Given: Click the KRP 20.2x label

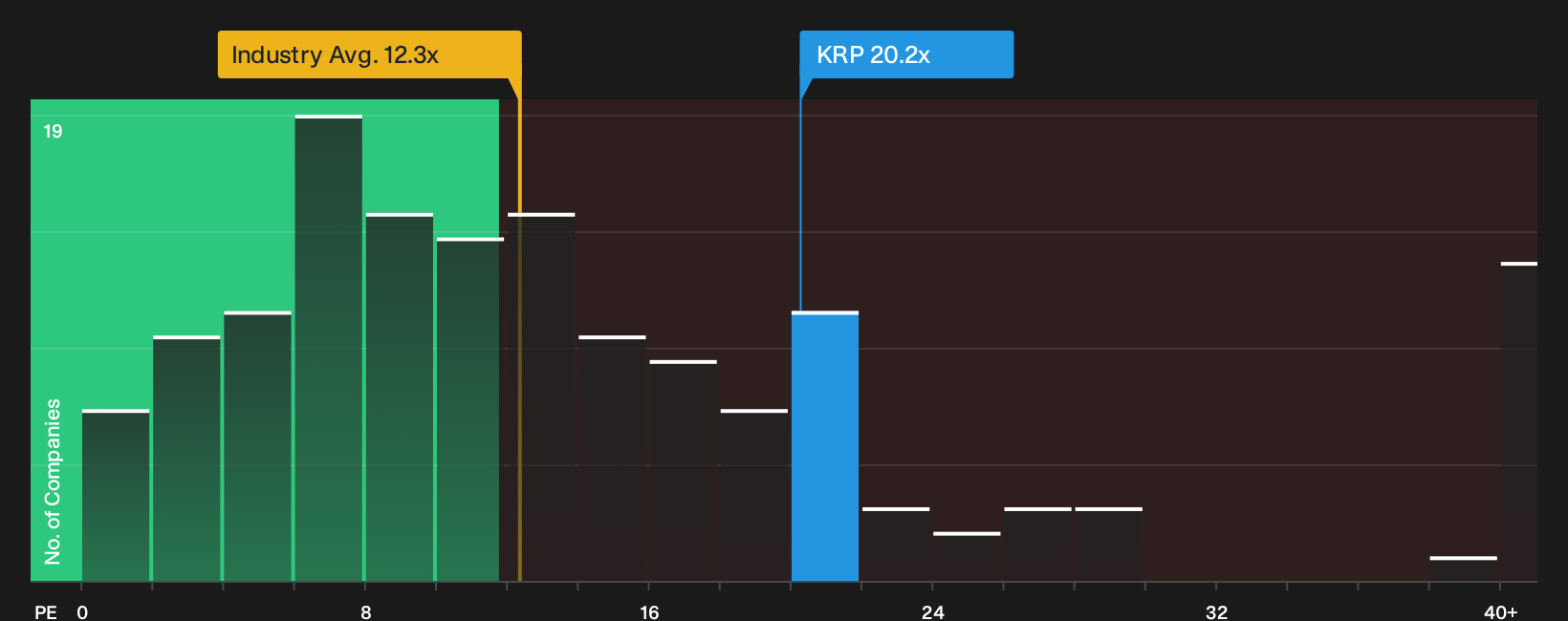Looking at the screenshot, I should pos(906,54).
